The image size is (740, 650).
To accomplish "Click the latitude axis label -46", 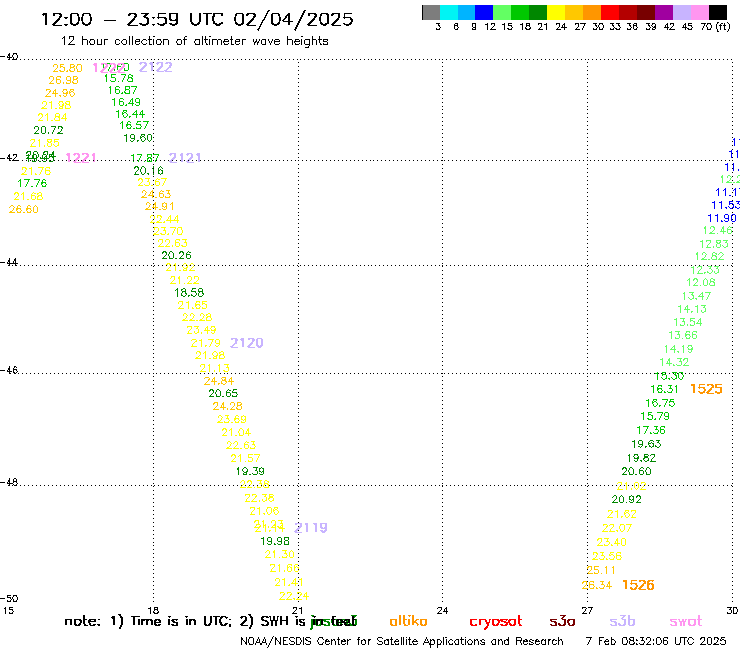I will pyautogui.click(x=9, y=370).
